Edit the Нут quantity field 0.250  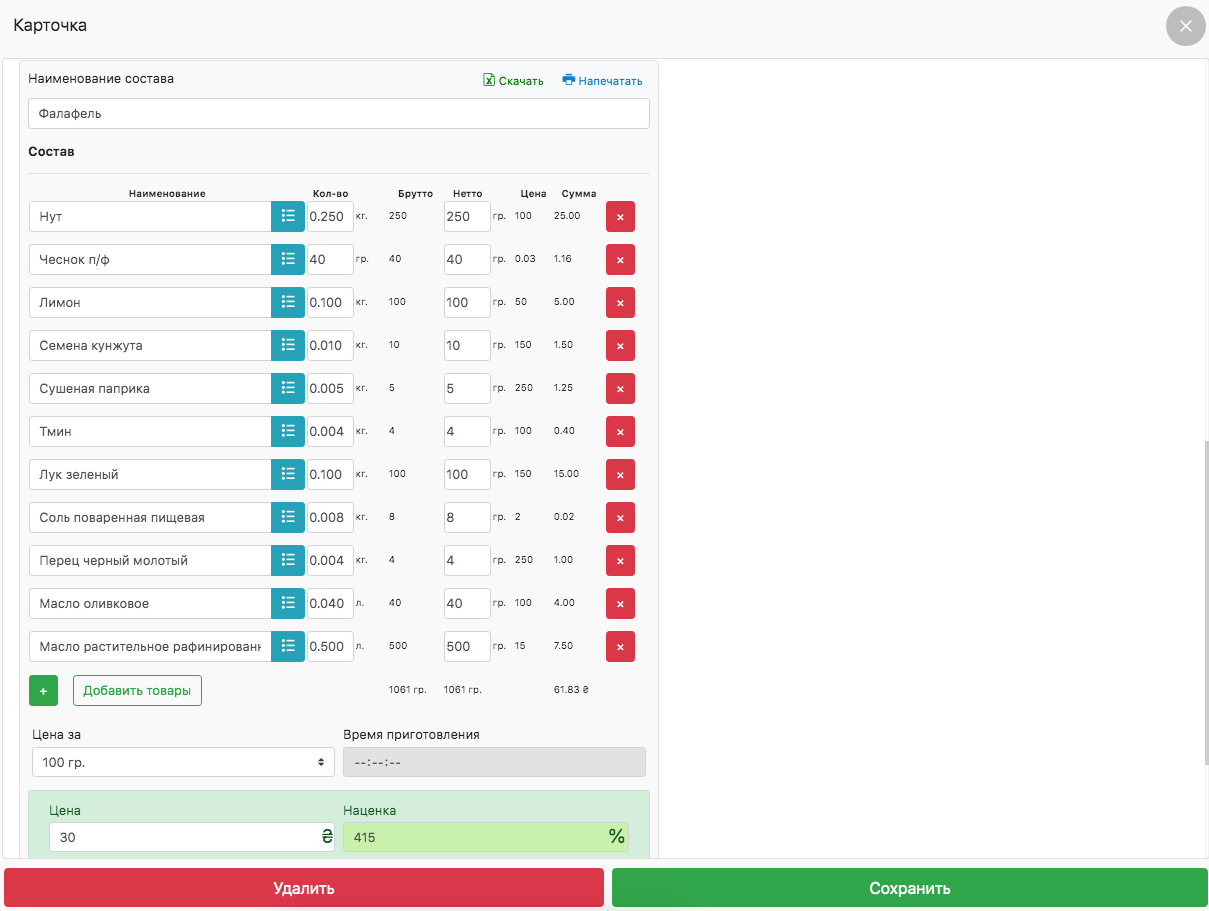[x=330, y=216]
